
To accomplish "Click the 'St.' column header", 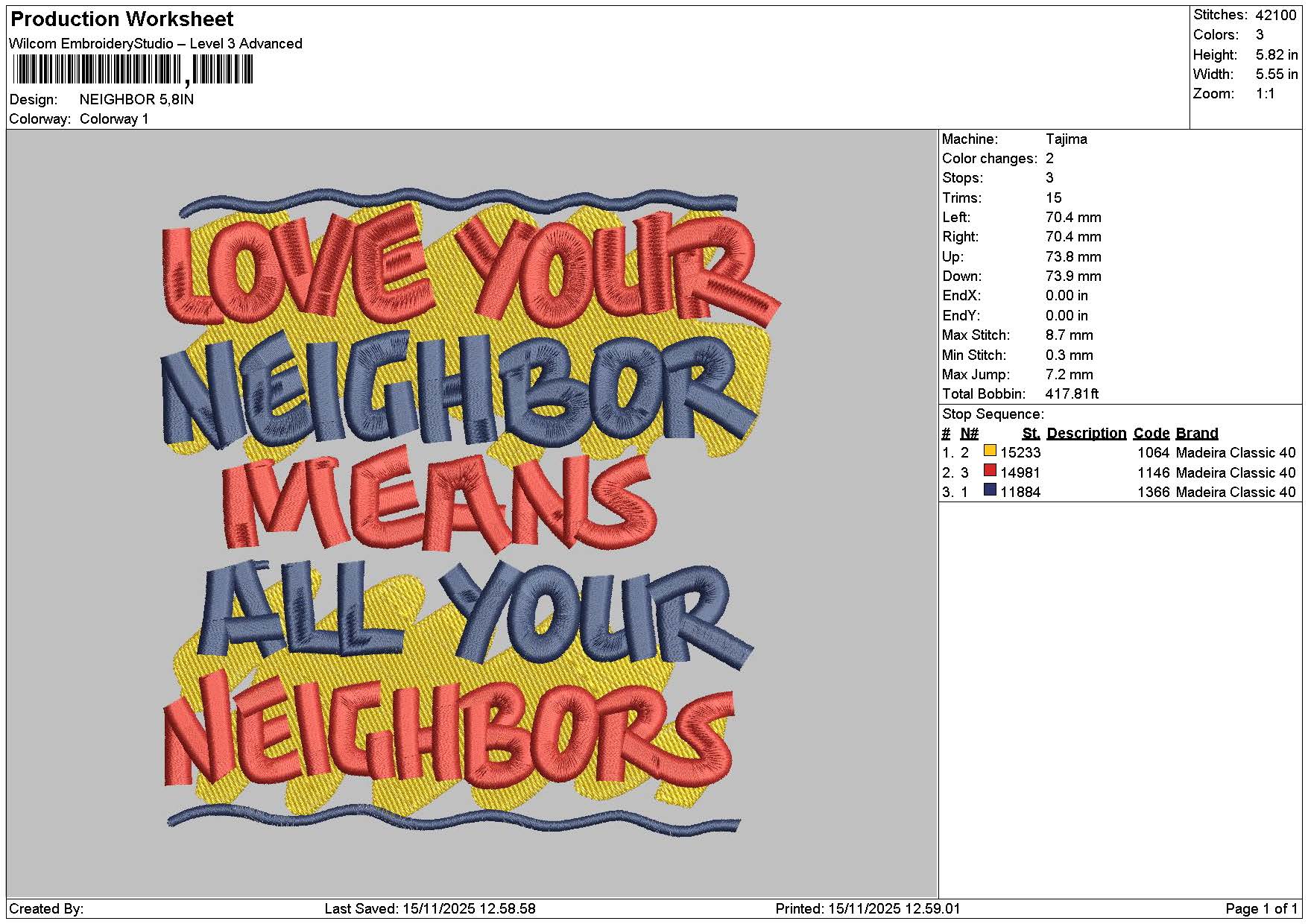I will [1031, 434].
